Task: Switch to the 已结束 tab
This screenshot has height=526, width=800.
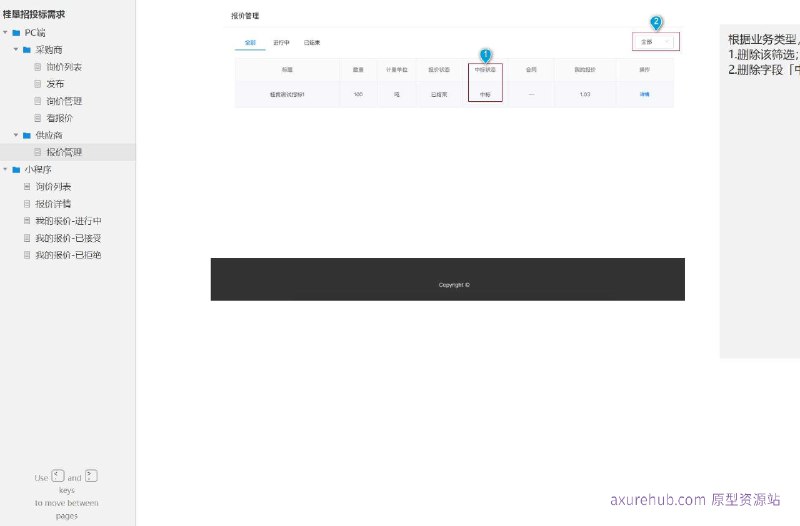Action: pos(312,42)
